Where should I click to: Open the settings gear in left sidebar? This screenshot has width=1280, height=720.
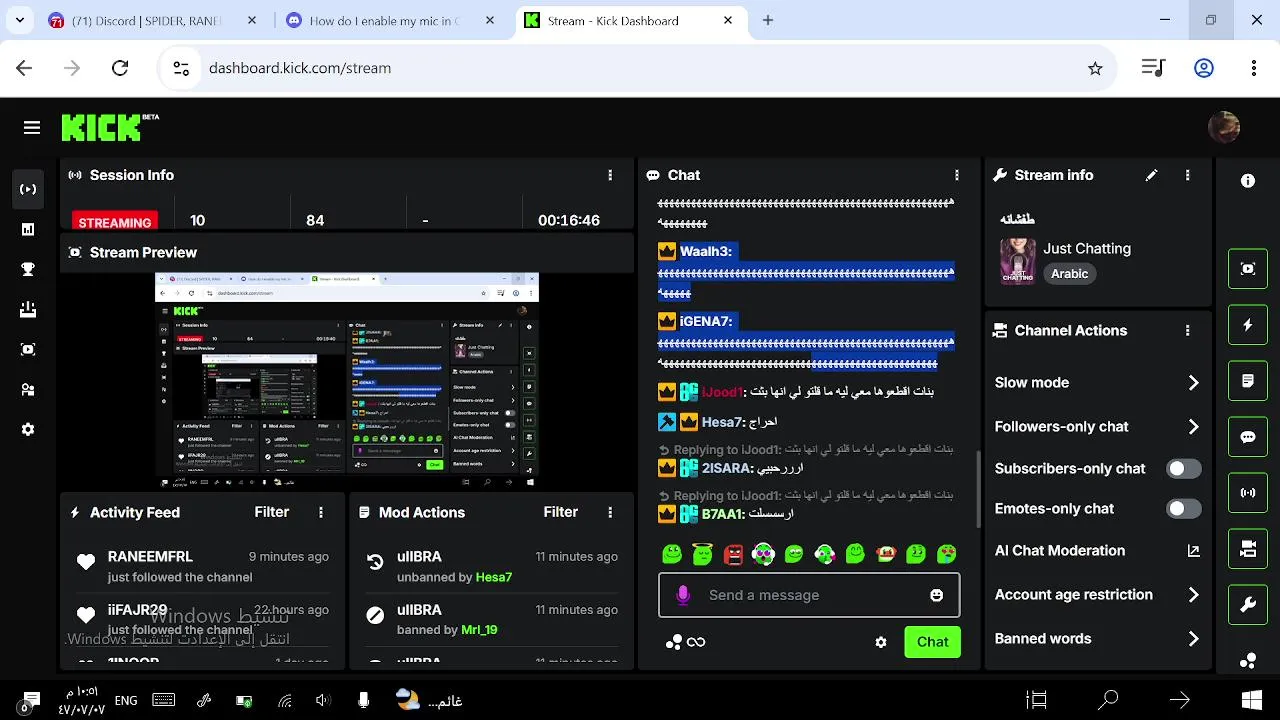pos(28,429)
